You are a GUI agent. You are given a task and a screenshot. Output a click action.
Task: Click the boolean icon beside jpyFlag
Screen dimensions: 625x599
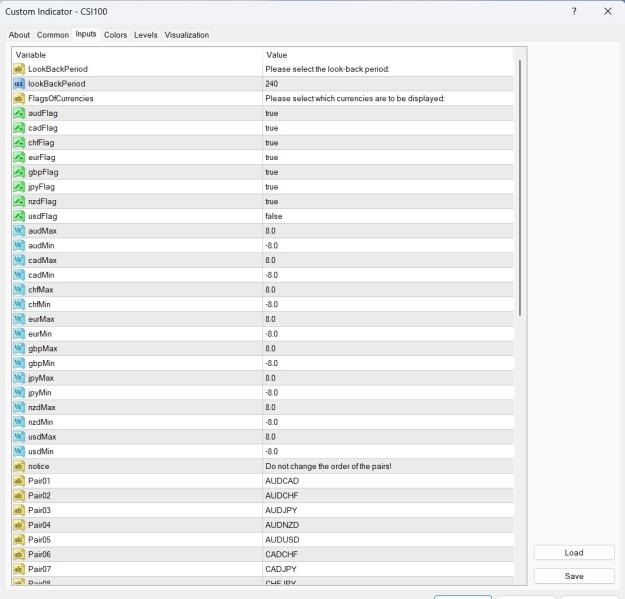pos(19,187)
